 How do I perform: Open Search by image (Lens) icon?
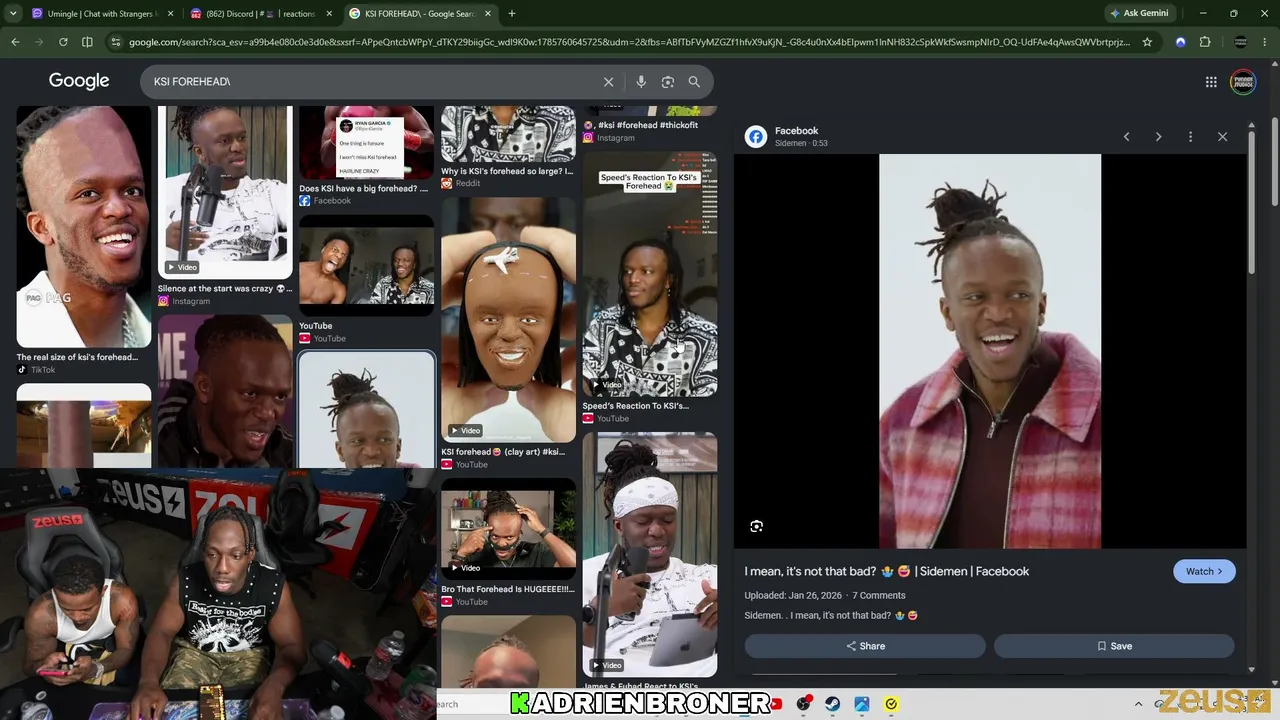[x=668, y=82]
